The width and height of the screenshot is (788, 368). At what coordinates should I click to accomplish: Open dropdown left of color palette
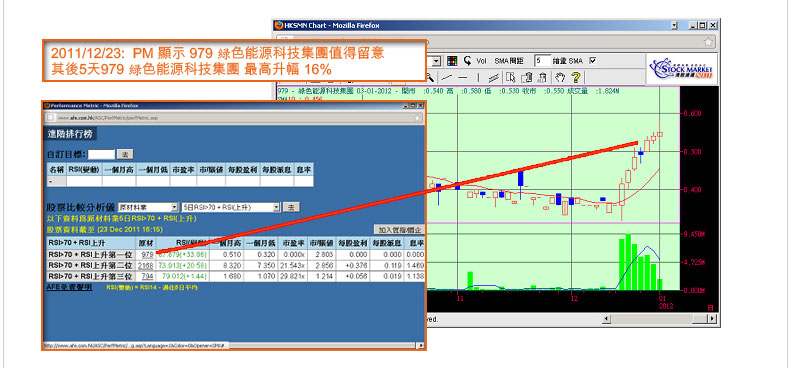coord(436,61)
